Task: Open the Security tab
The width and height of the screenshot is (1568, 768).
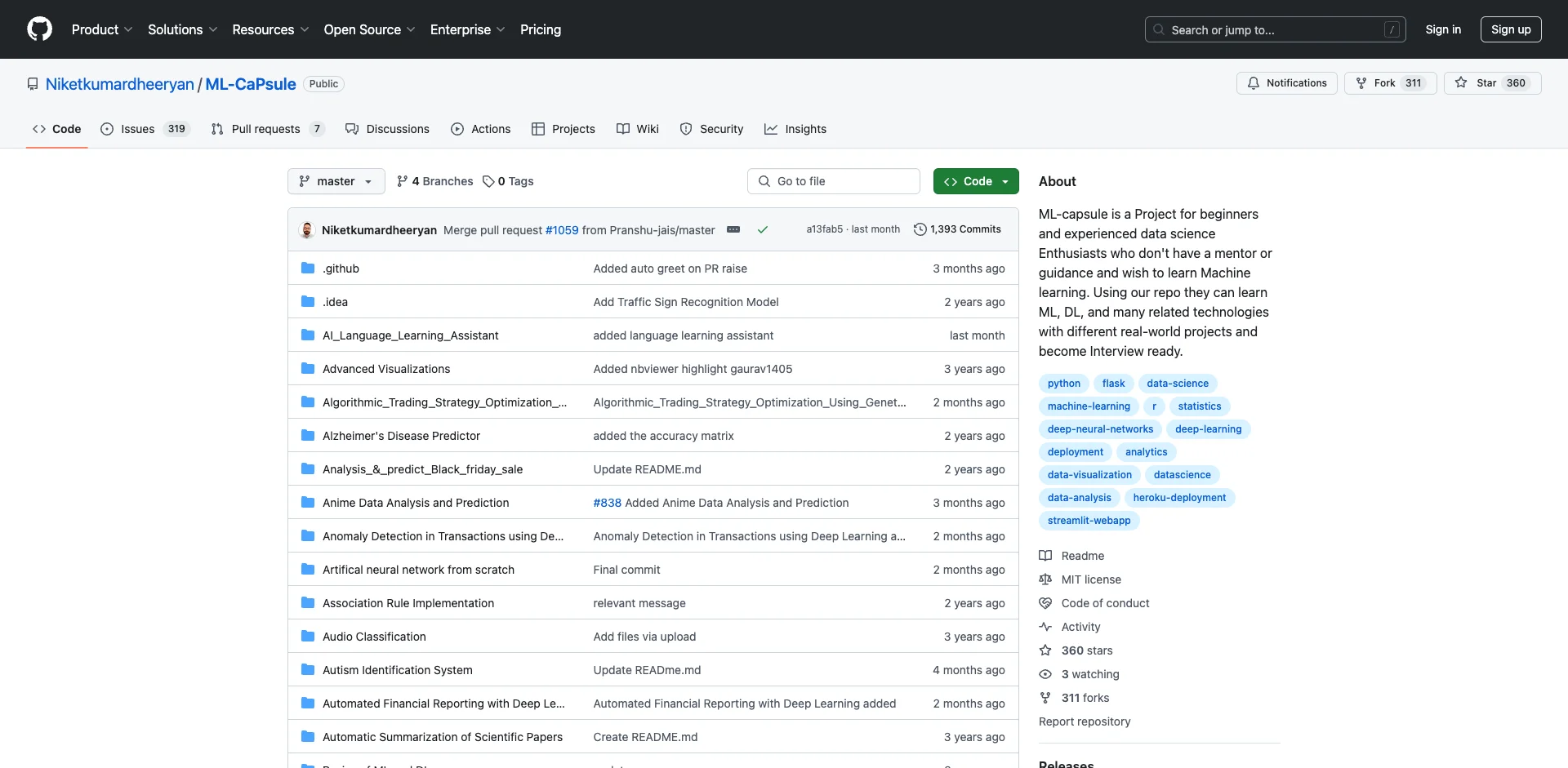Action: (x=711, y=129)
